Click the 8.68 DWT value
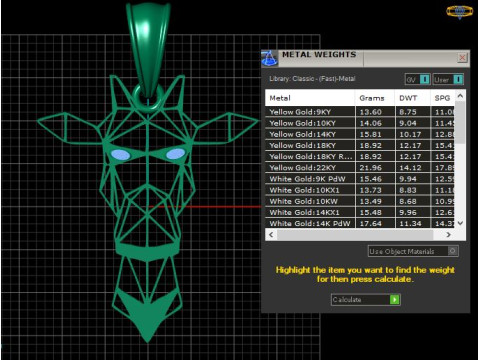 (408, 201)
